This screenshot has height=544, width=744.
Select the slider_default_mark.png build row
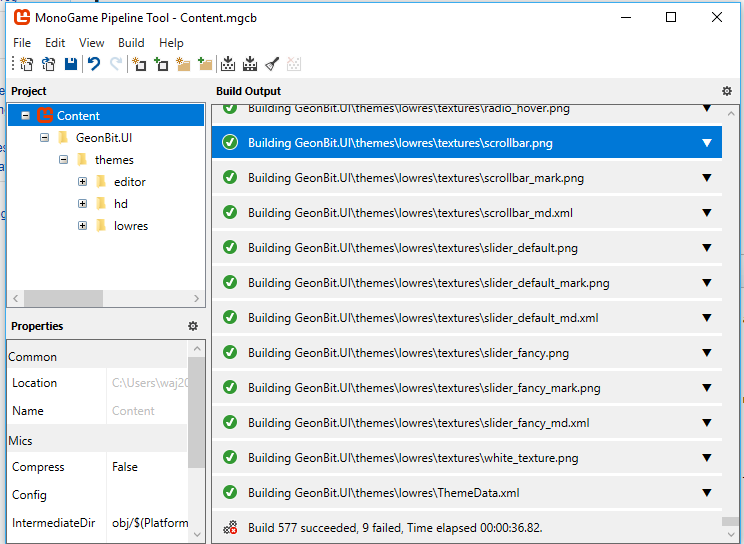click(x=467, y=283)
